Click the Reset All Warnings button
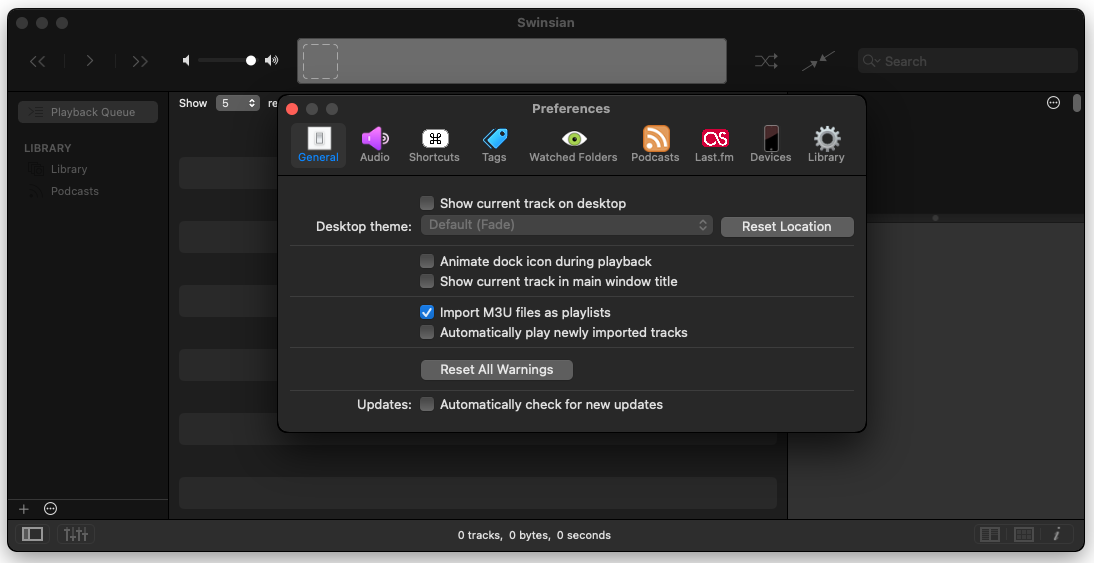 tap(497, 370)
